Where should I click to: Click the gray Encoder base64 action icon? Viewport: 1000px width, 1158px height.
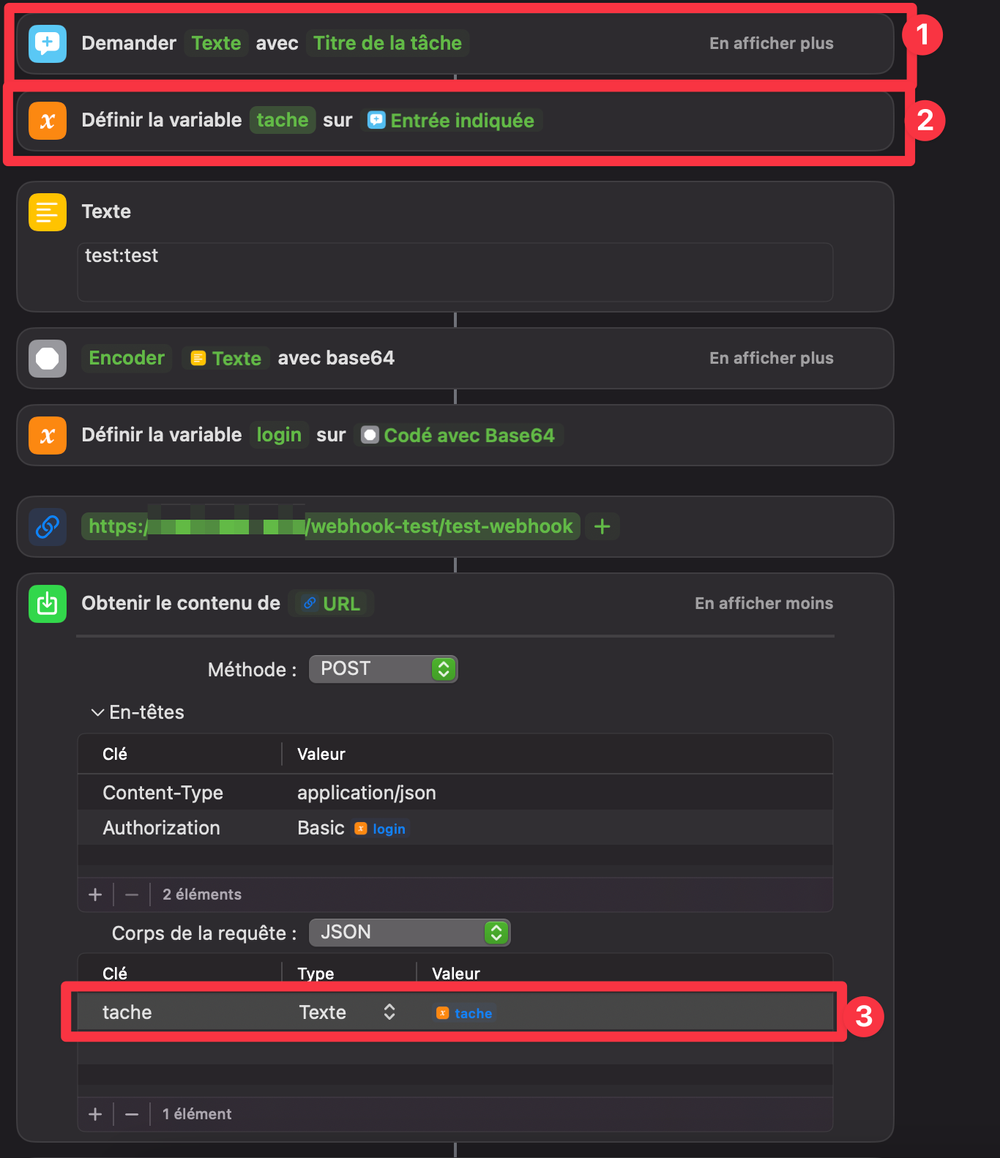47,358
